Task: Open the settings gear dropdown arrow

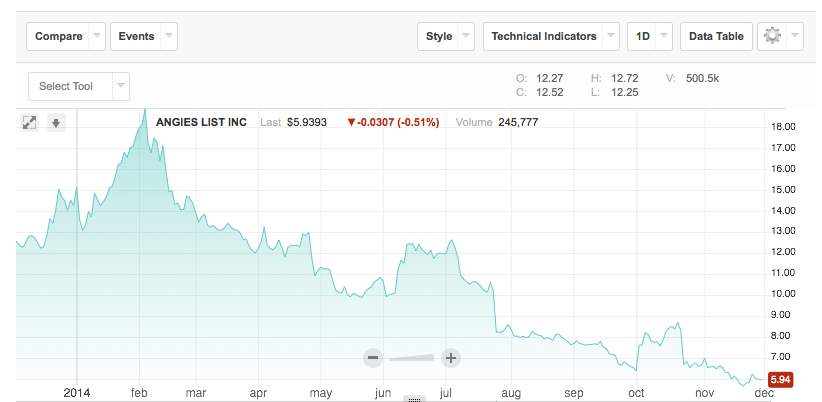Action: 795,36
